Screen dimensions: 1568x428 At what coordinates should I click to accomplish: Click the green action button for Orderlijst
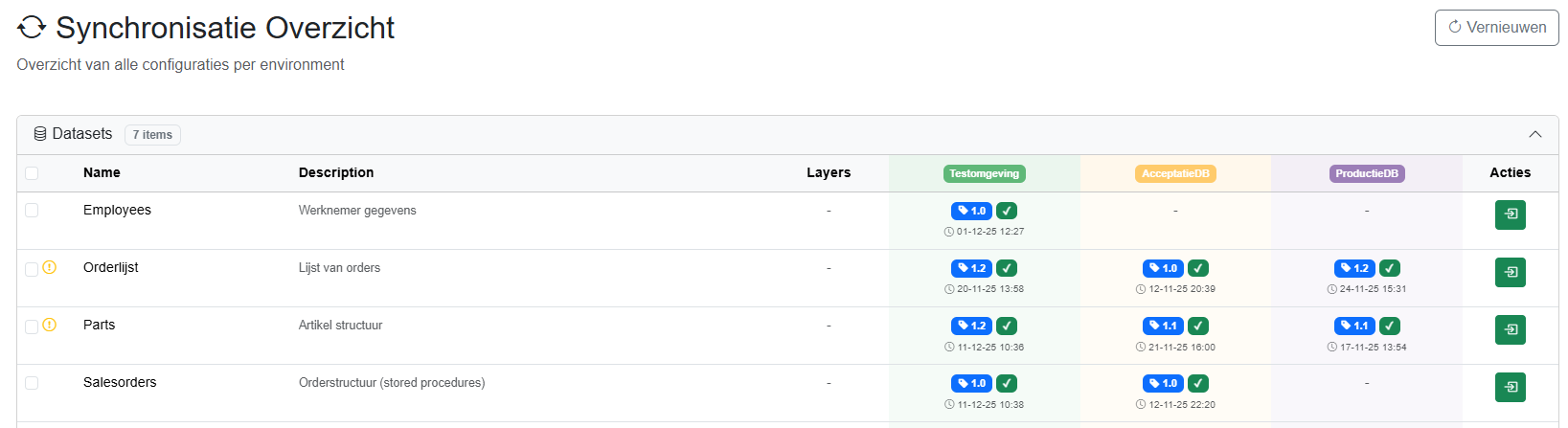point(1510,272)
